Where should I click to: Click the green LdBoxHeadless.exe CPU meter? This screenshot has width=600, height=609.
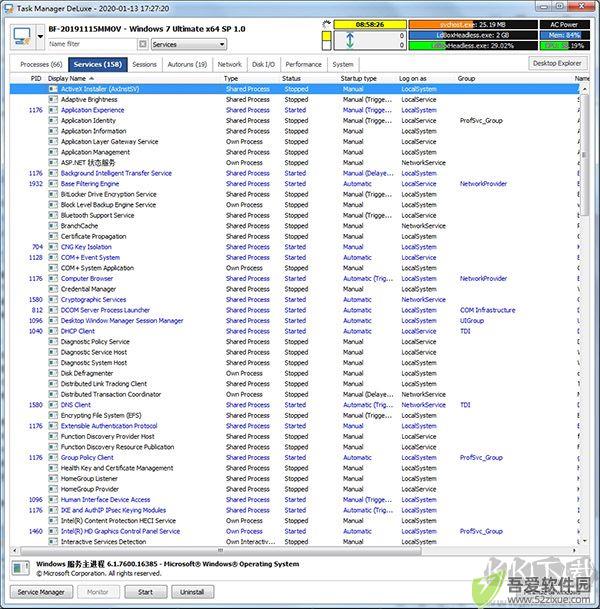pyautogui.click(x=473, y=46)
